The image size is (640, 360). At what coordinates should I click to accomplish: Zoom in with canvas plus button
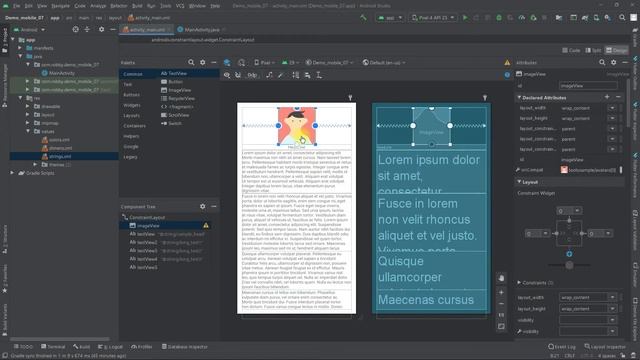click(x=501, y=292)
